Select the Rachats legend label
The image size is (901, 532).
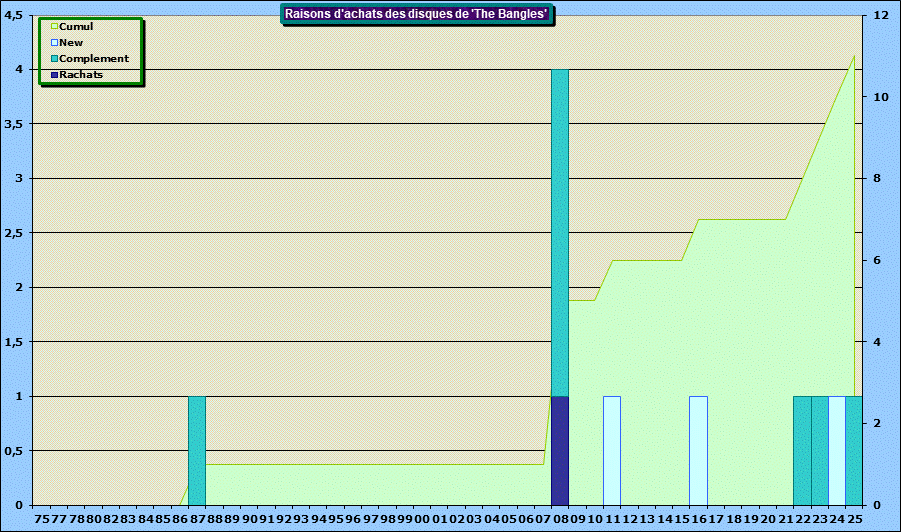point(81,75)
